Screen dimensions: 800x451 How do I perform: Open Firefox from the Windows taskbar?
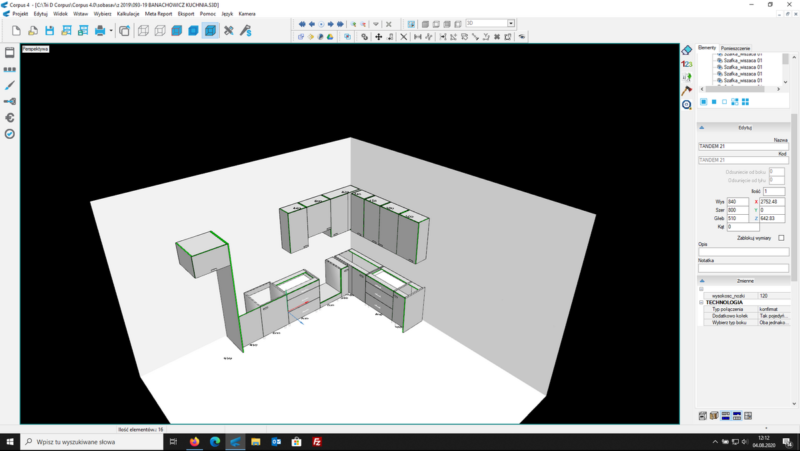194,441
